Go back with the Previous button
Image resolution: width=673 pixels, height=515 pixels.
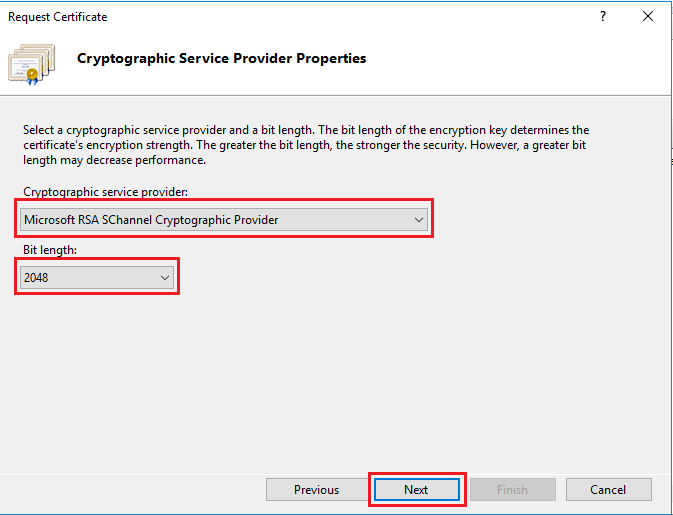pos(316,490)
